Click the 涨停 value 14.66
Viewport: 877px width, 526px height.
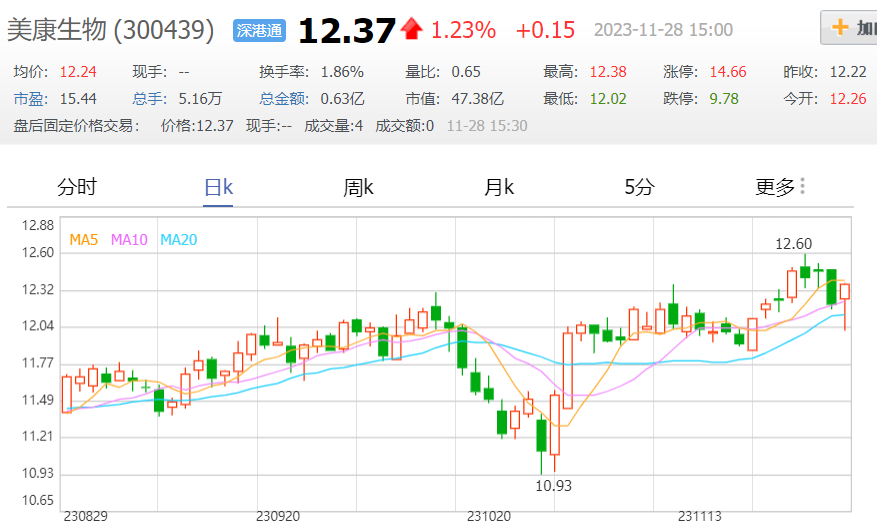(728, 72)
